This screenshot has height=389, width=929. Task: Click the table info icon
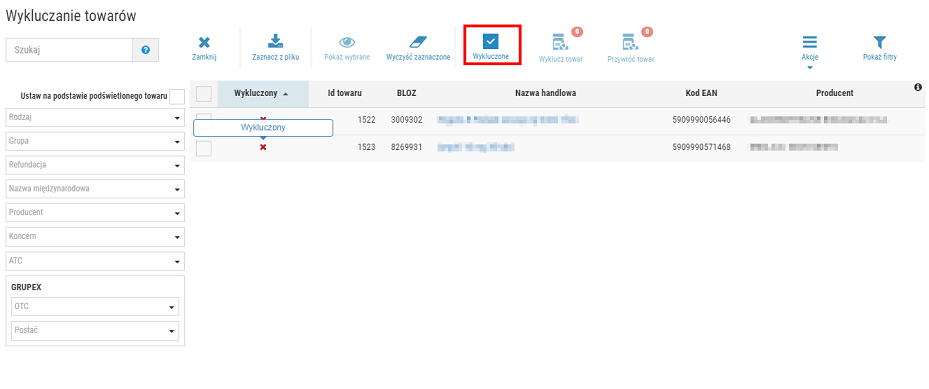918,87
